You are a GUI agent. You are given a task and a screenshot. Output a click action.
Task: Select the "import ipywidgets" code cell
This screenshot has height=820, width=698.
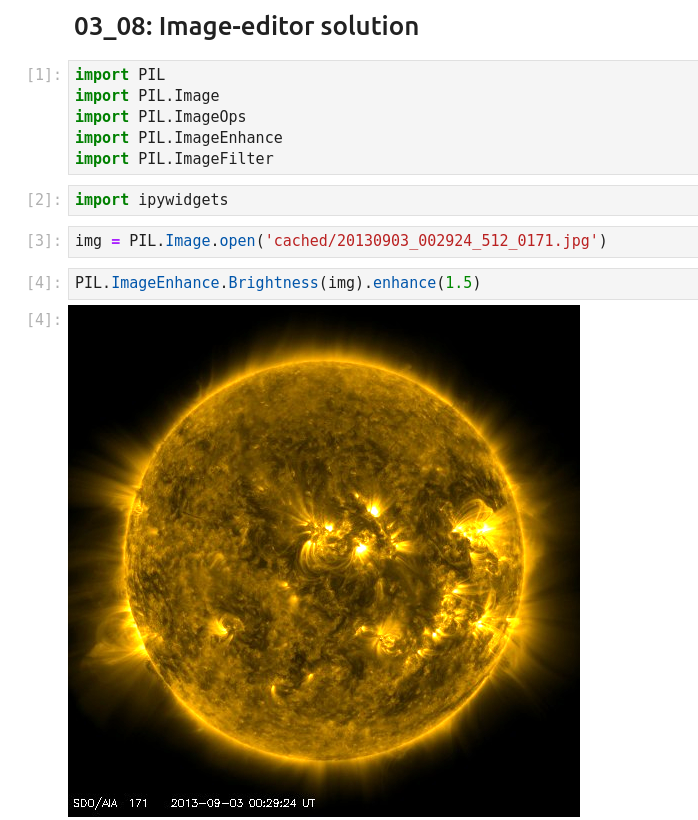(151, 200)
